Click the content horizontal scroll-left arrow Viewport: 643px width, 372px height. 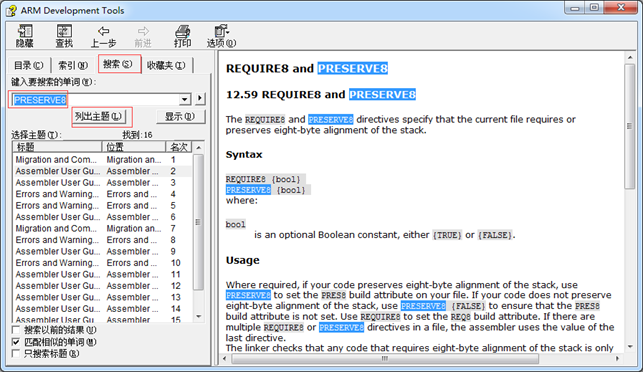224,358
